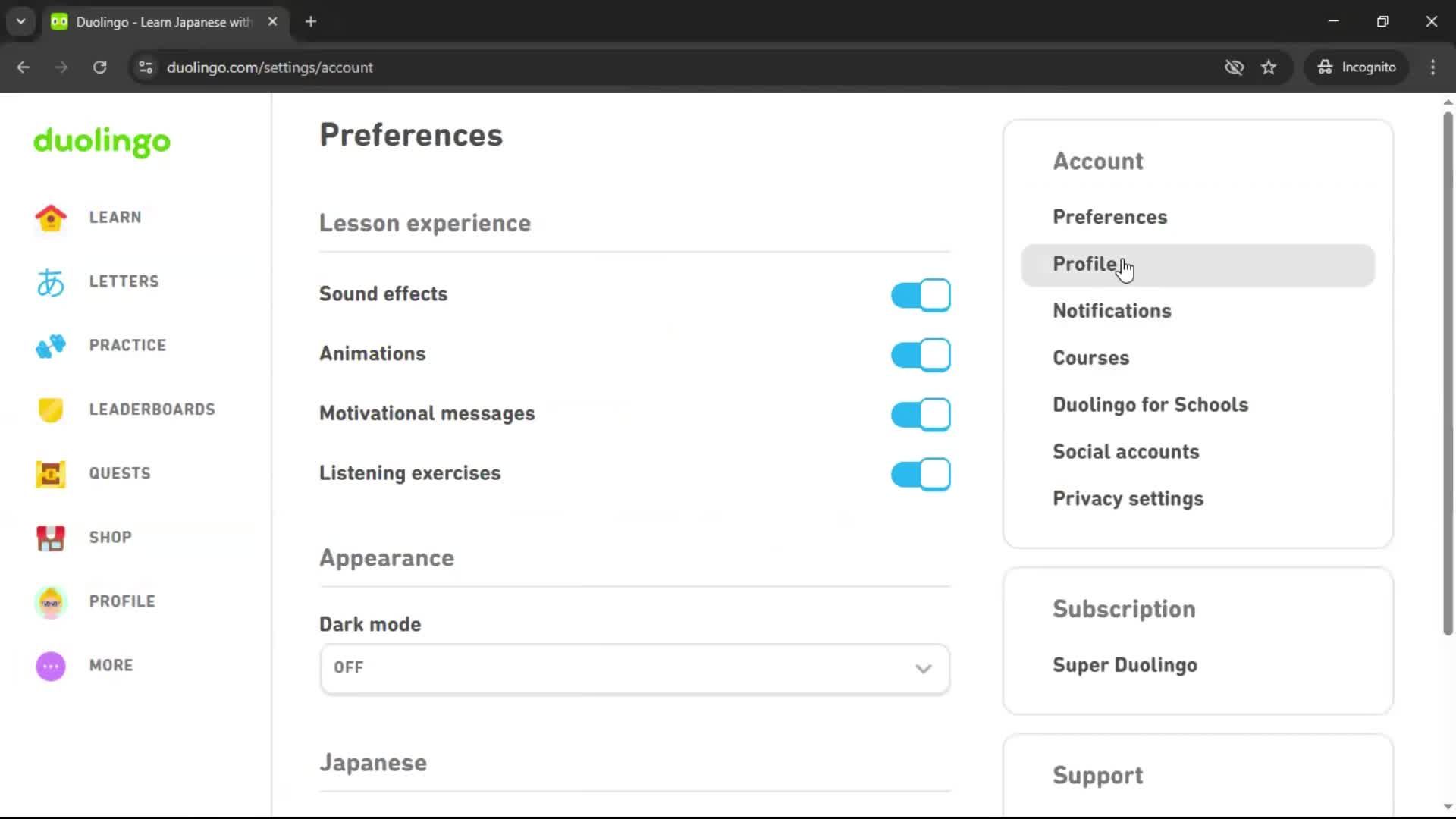Select the Letters section hiragana icon

pos(49,281)
